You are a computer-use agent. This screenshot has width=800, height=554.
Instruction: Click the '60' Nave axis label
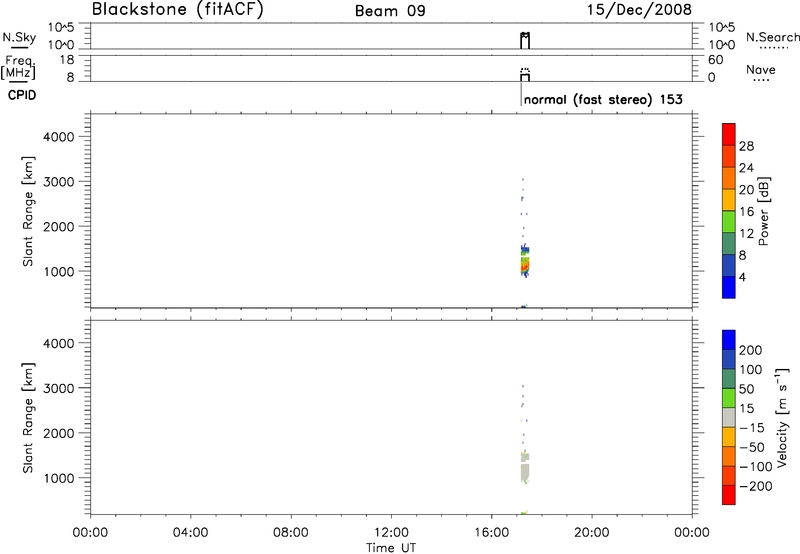715,60
